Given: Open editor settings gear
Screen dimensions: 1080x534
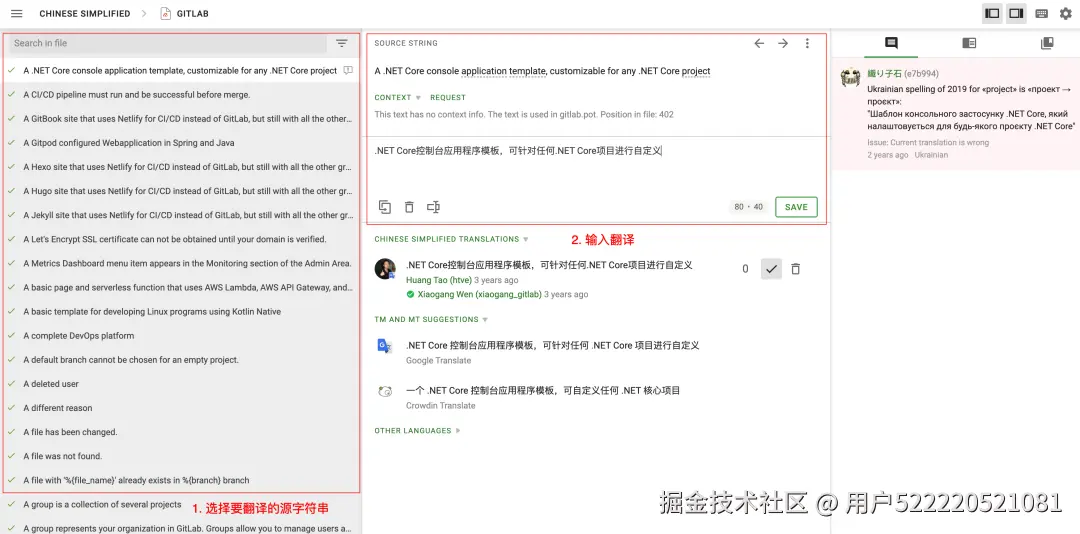Looking at the screenshot, I should point(1066,14).
